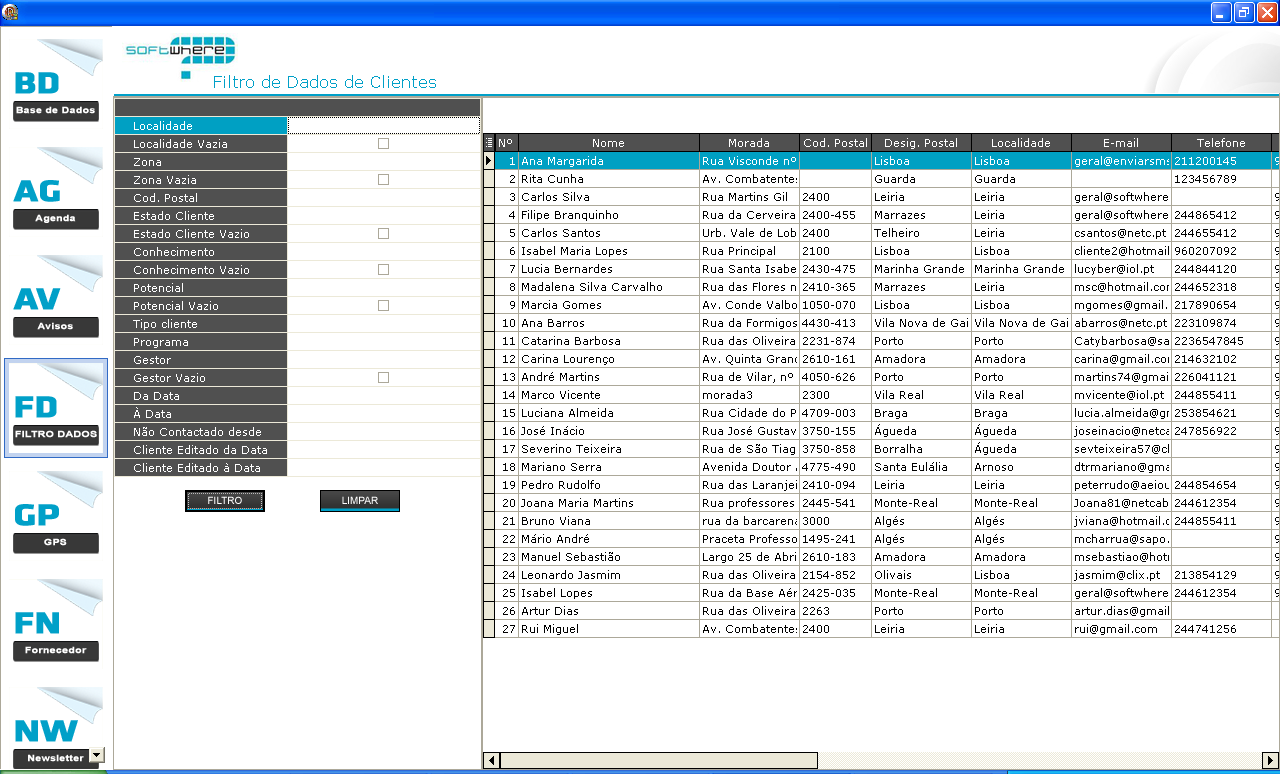Click the Softwhere logo
The image size is (1280, 774).
pyautogui.click(x=181, y=56)
